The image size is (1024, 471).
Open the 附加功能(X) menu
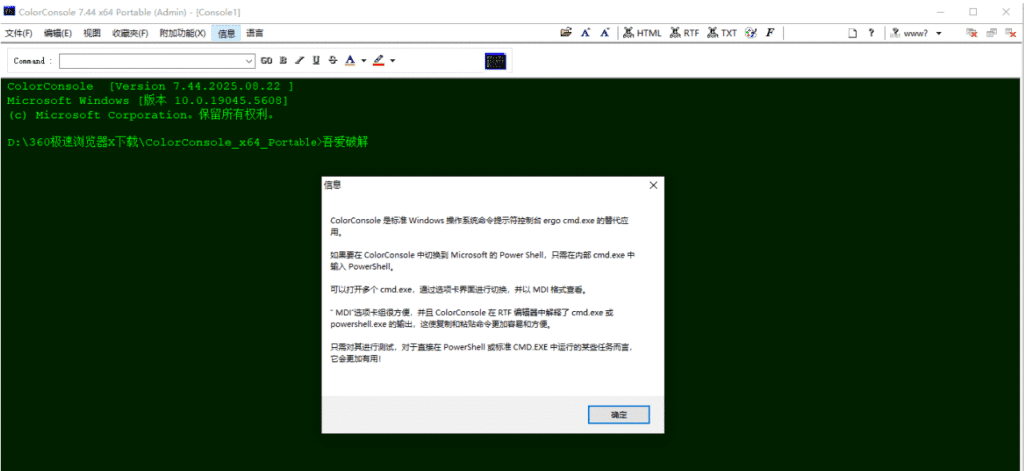coord(183,33)
